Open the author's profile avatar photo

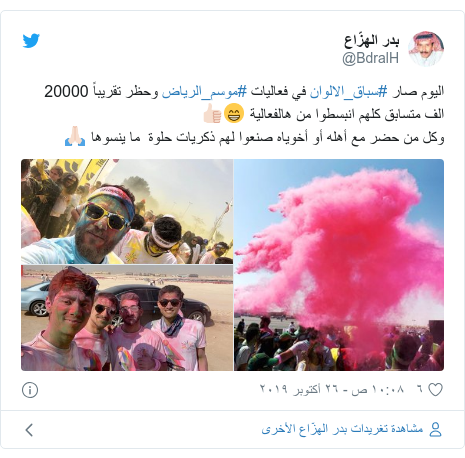click(x=426, y=49)
